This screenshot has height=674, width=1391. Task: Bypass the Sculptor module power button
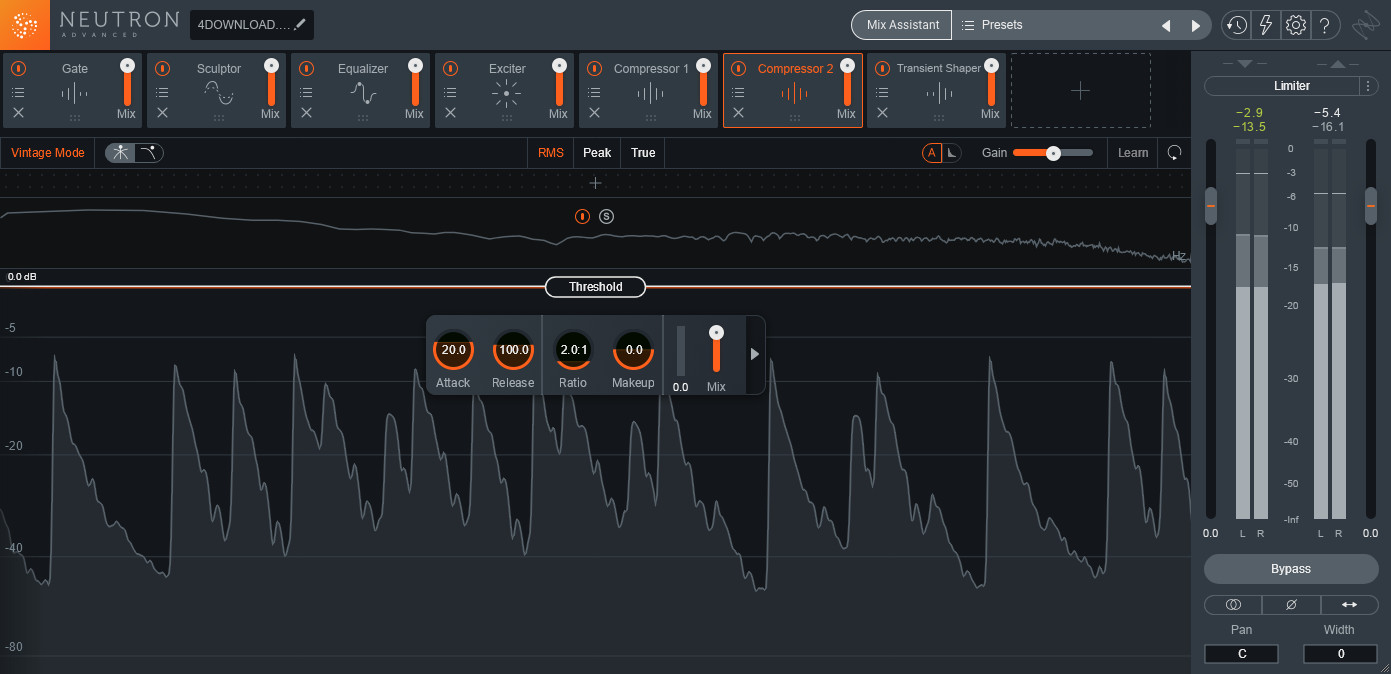pyautogui.click(x=162, y=69)
